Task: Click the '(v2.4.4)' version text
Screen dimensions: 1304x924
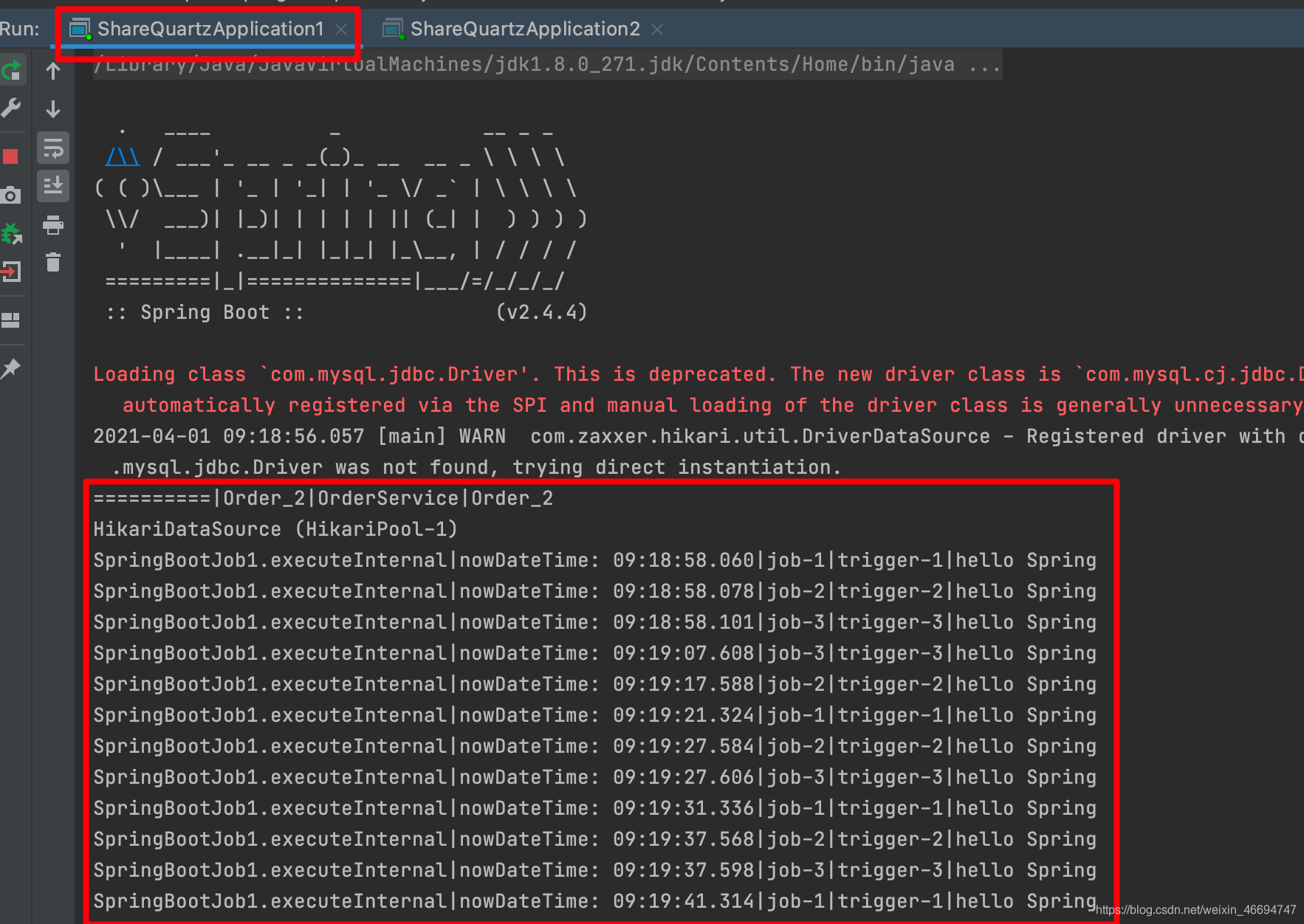Action: (x=541, y=312)
